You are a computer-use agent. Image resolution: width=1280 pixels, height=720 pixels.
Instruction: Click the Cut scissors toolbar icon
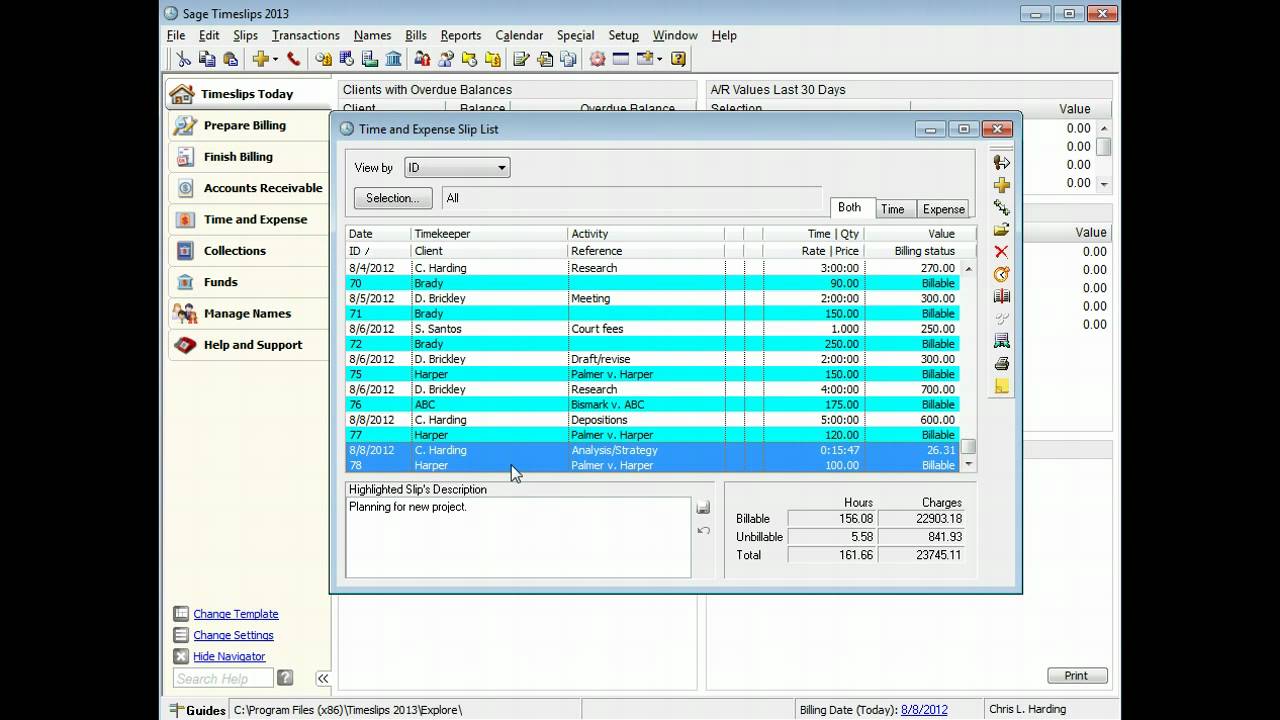[184, 59]
